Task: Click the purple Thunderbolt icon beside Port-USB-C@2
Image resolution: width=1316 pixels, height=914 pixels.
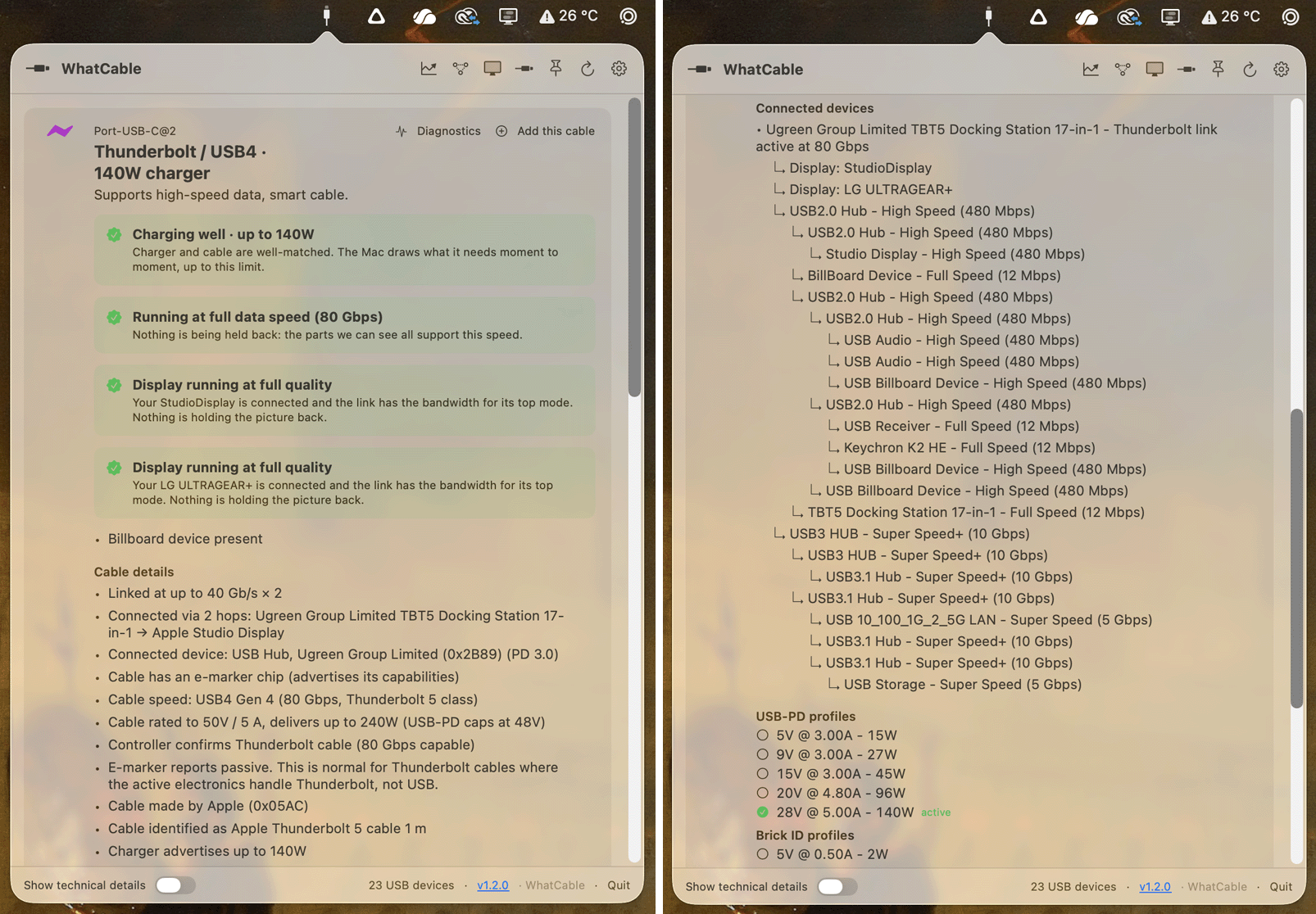Action: point(60,131)
